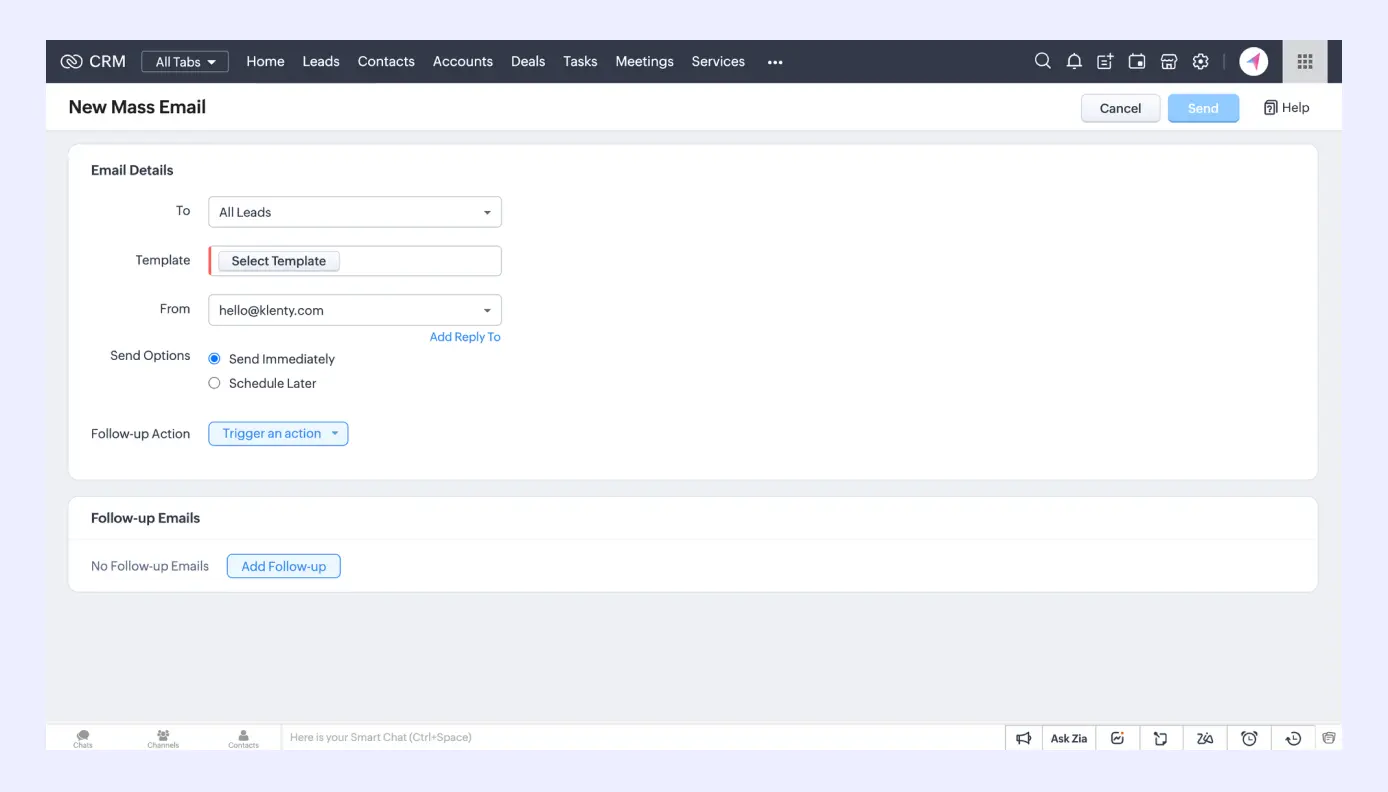
Task: Open the Deals tab
Action: tap(528, 61)
